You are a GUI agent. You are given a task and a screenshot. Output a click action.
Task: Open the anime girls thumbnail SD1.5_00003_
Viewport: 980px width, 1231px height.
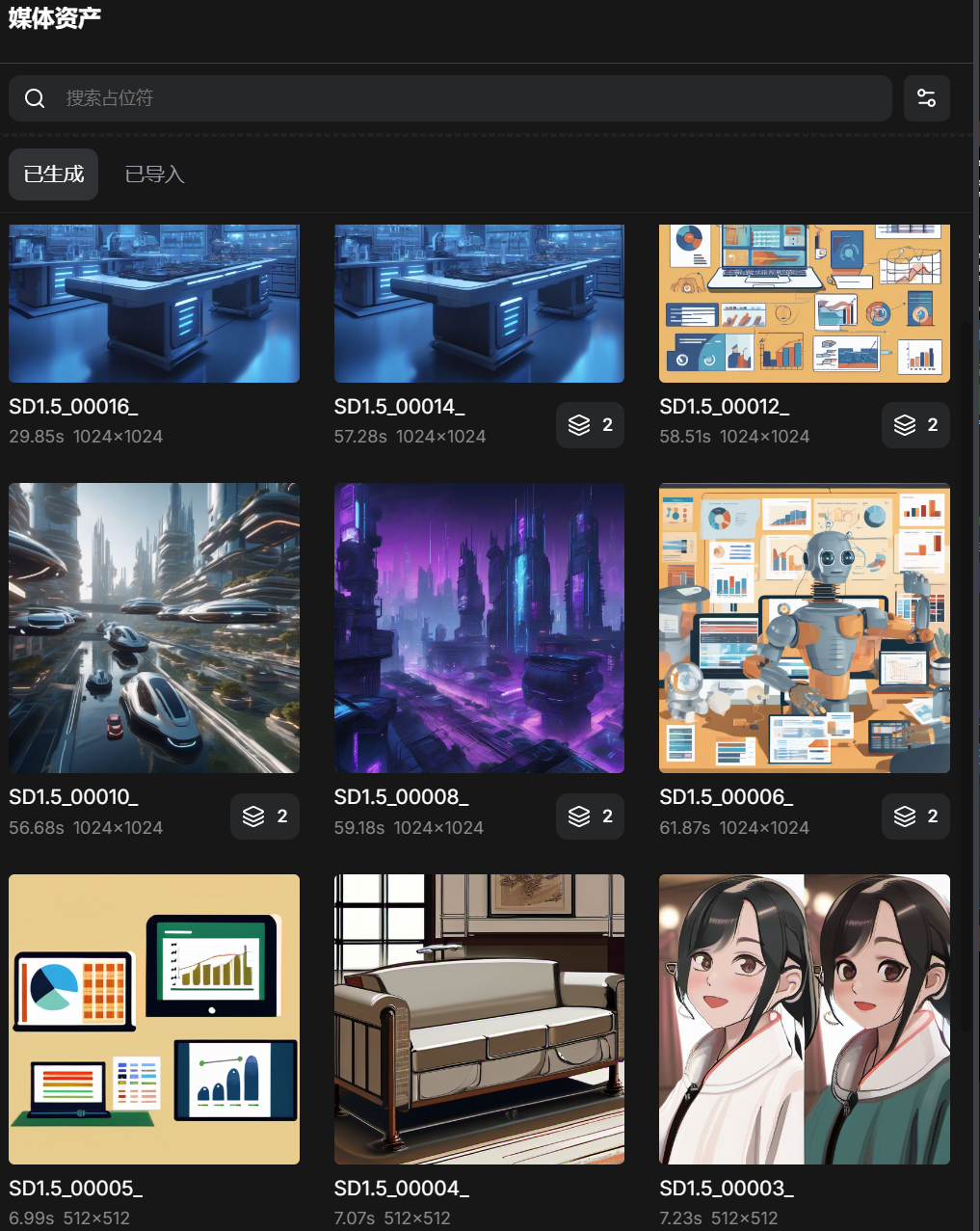(805, 1019)
